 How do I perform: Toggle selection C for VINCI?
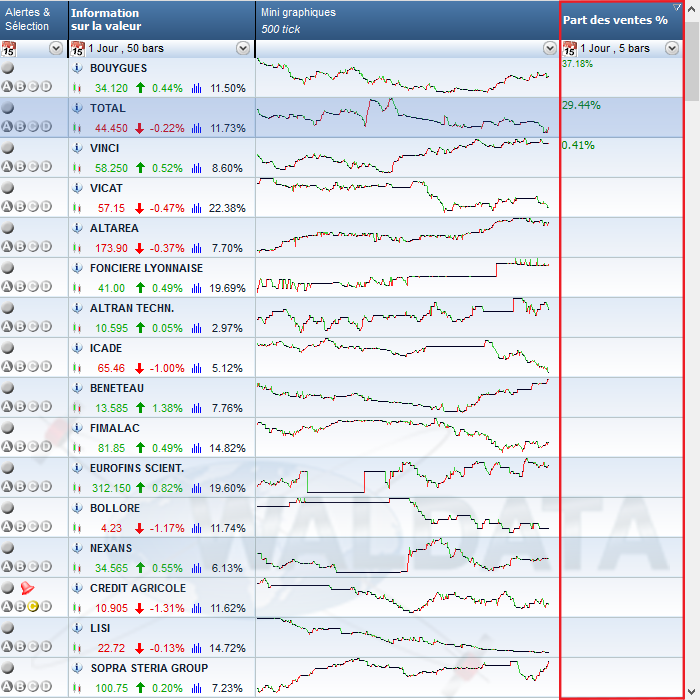[x=33, y=167]
